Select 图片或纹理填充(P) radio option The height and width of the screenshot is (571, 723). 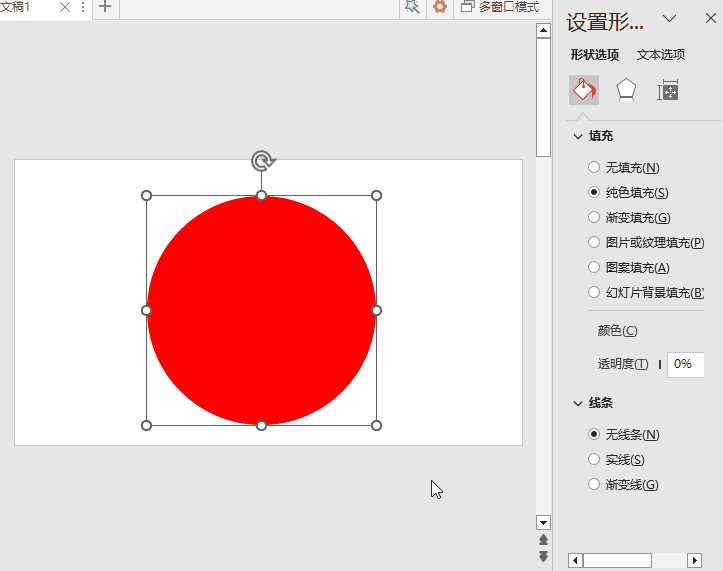pyautogui.click(x=646, y=242)
